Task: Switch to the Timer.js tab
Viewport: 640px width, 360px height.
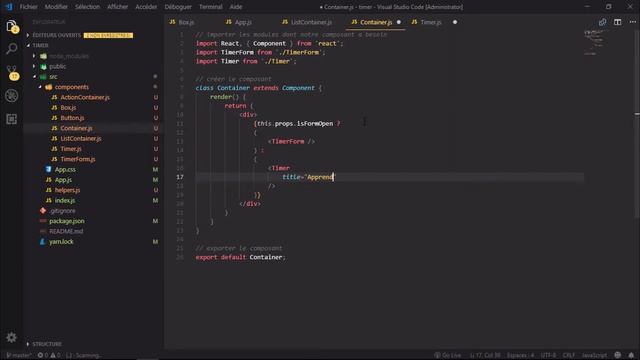Action: click(x=431, y=22)
